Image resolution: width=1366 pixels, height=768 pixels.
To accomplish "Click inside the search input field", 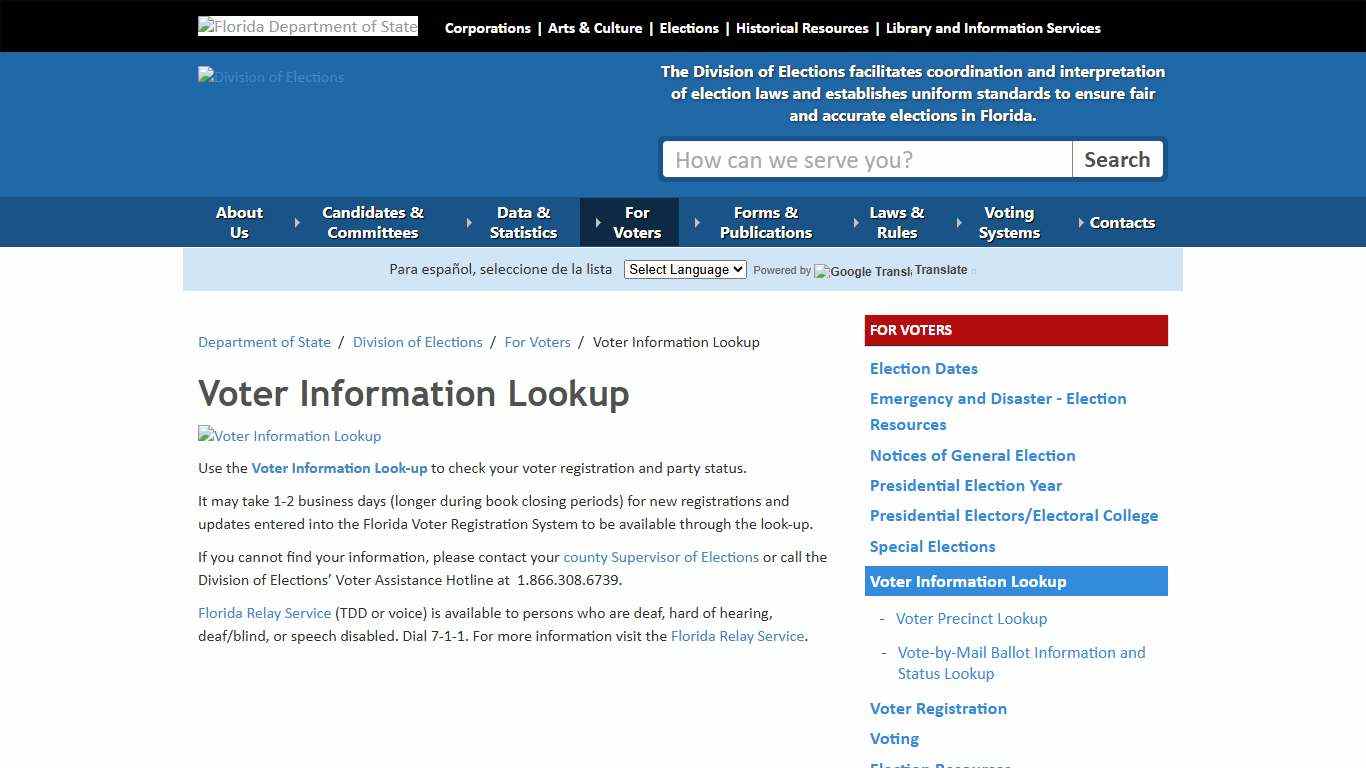I will tap(867, 159).
